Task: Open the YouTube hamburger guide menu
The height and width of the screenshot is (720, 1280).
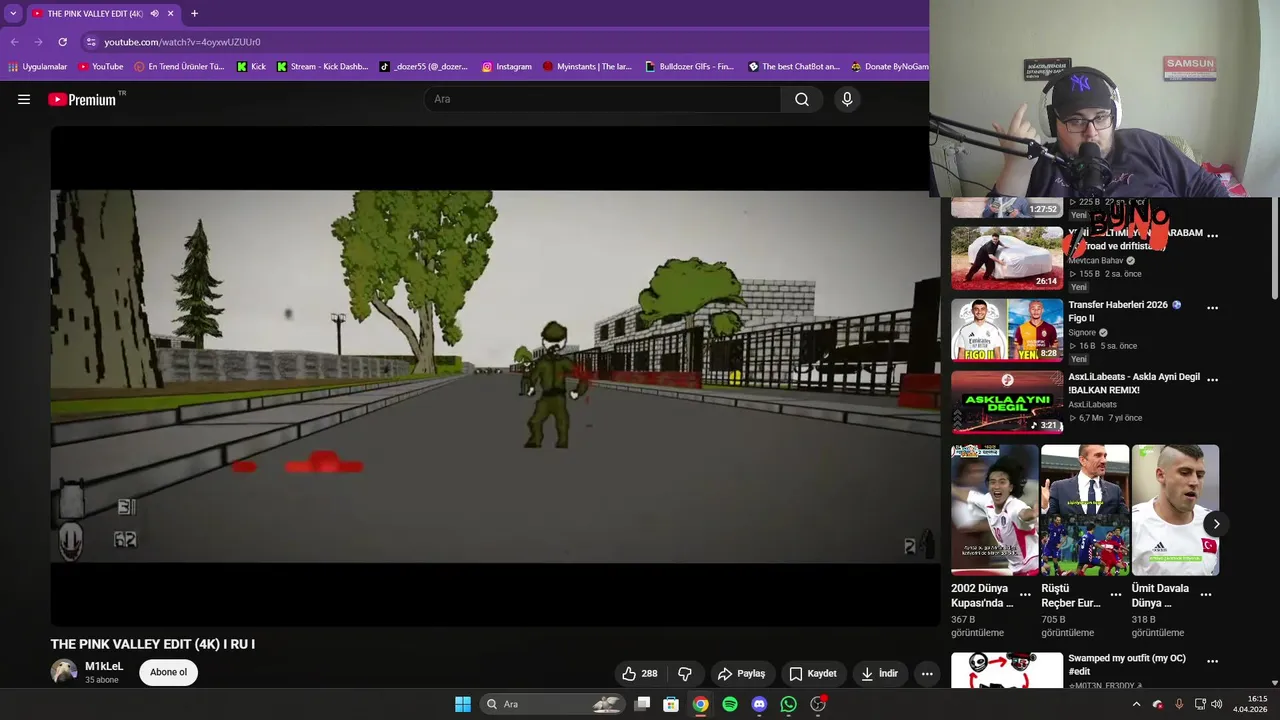Action: point(24,99)
